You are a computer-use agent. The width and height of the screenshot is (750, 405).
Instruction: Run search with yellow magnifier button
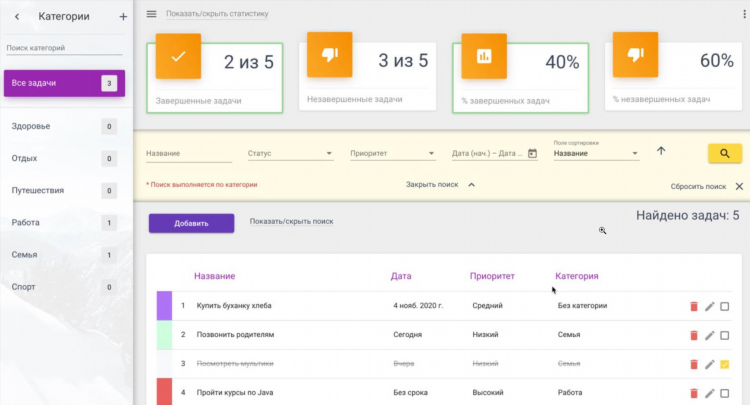coord(725,153)
